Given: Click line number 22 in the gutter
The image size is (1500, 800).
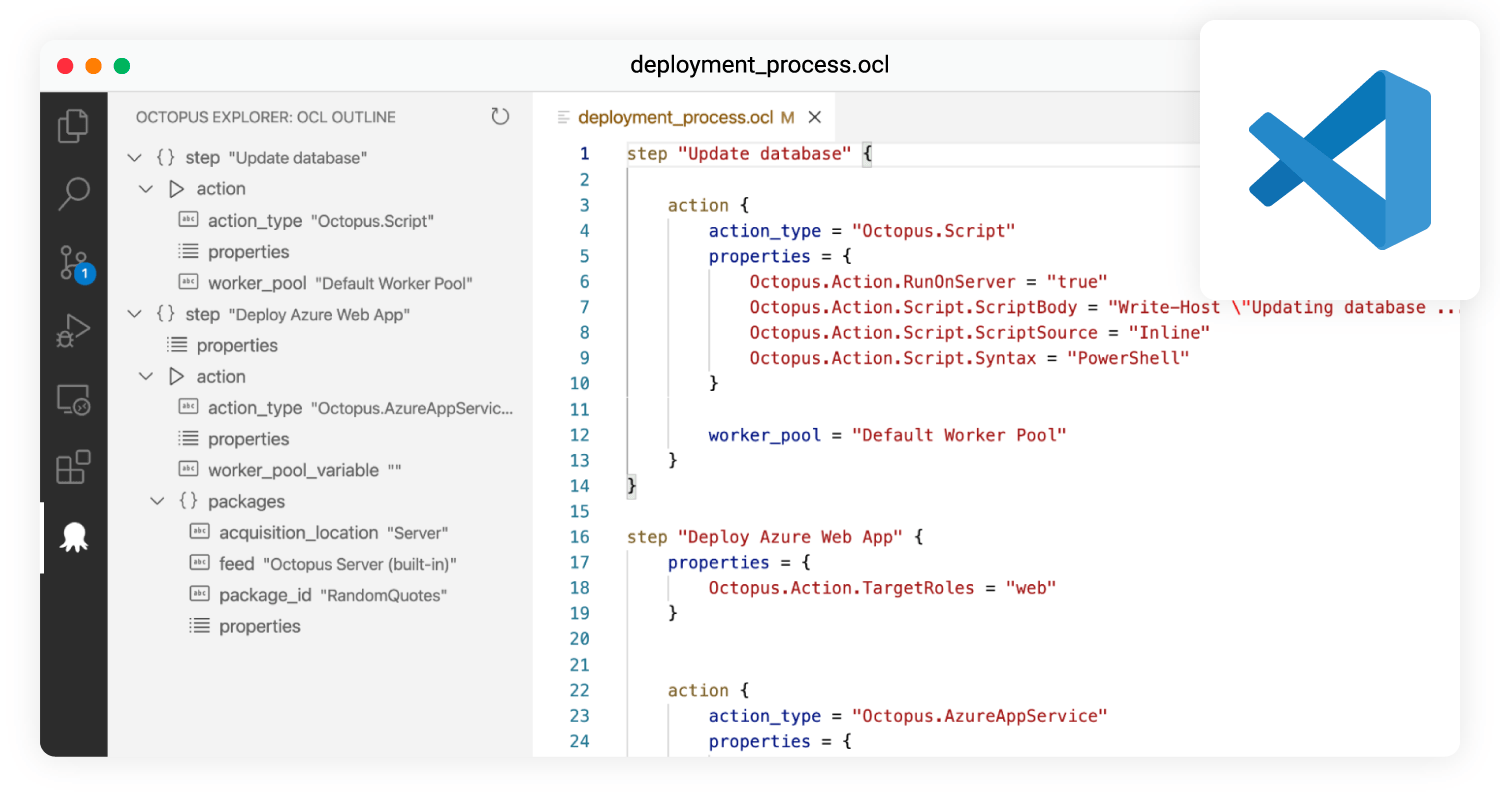Looking at the screenshot, I should [x=580, y=690].
